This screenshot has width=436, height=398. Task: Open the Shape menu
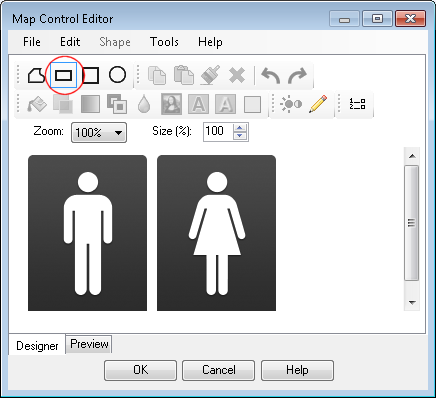[115, 42]
